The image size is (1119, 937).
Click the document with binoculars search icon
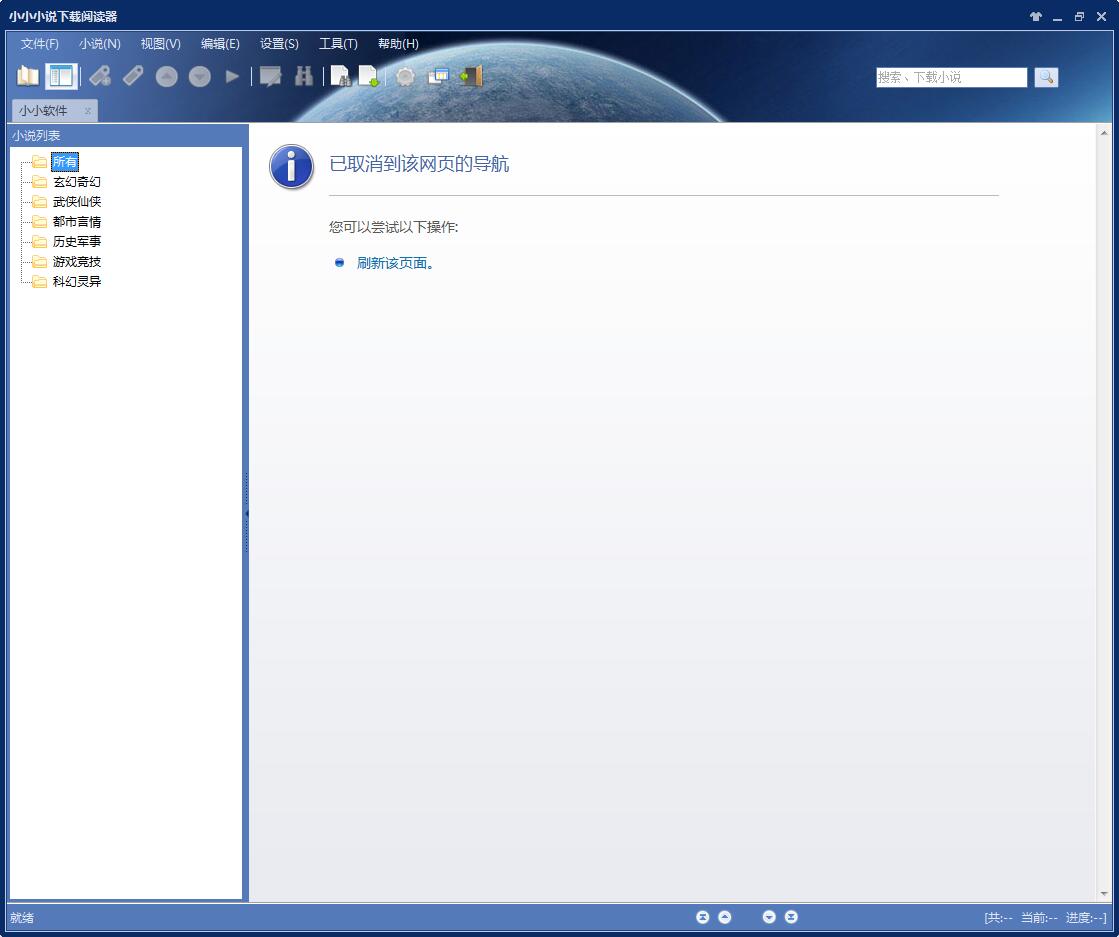[x=340, y=76]
